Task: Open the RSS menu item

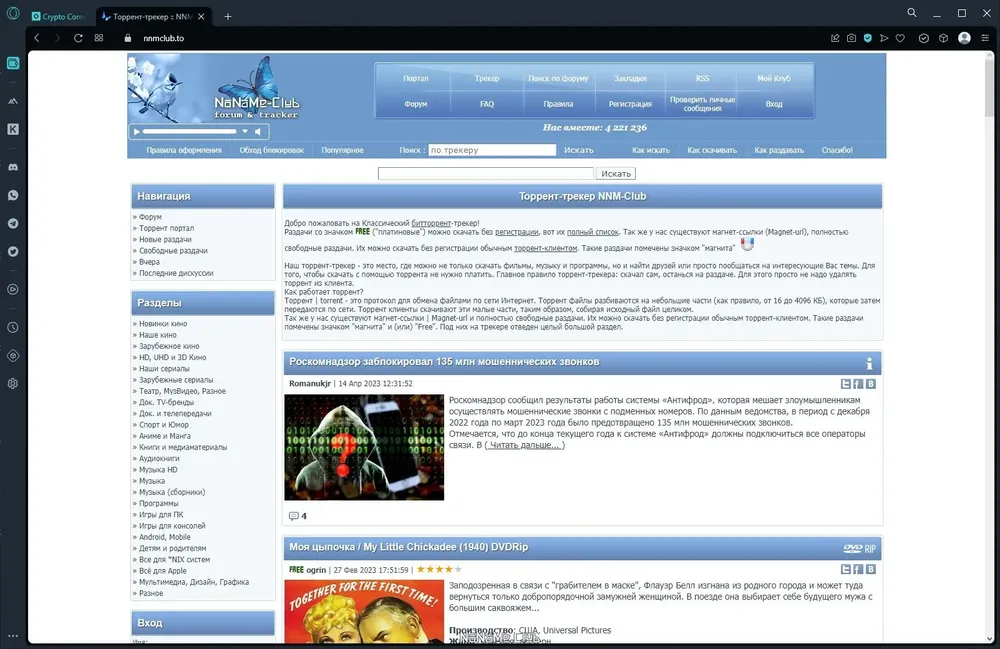Action: tap(702, 78)
